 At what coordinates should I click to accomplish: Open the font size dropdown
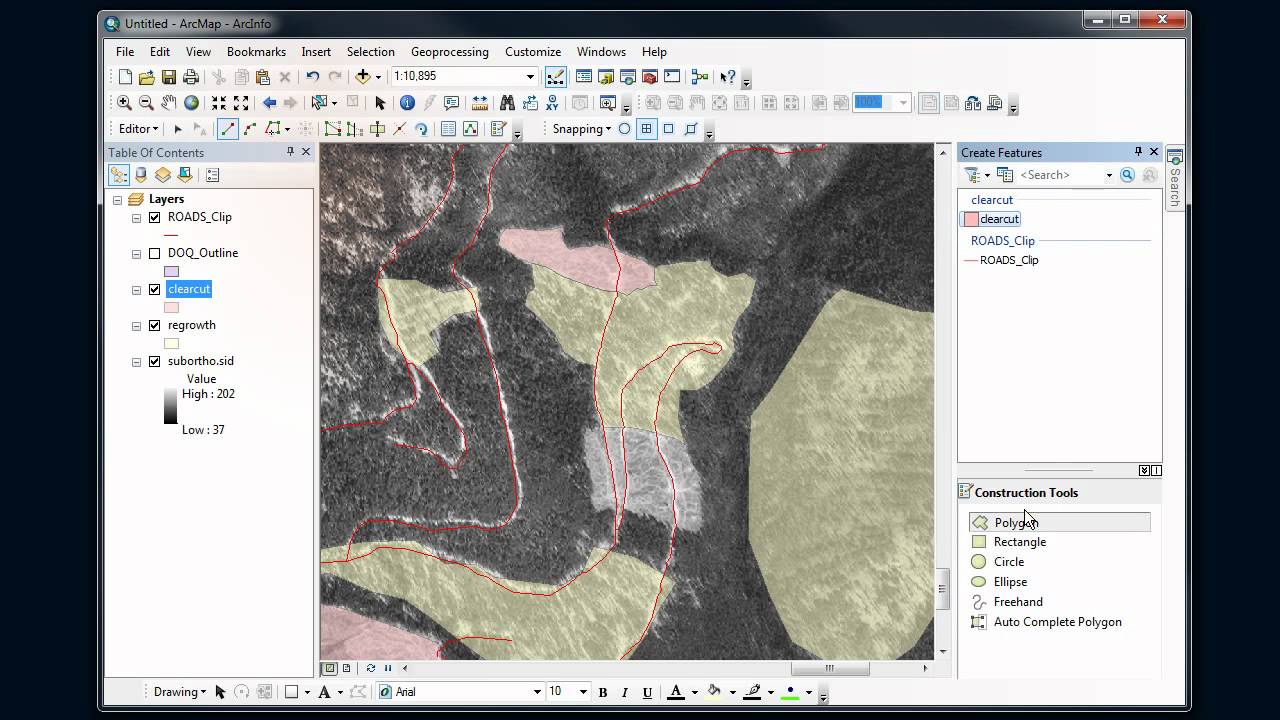[x=583, y=692]
